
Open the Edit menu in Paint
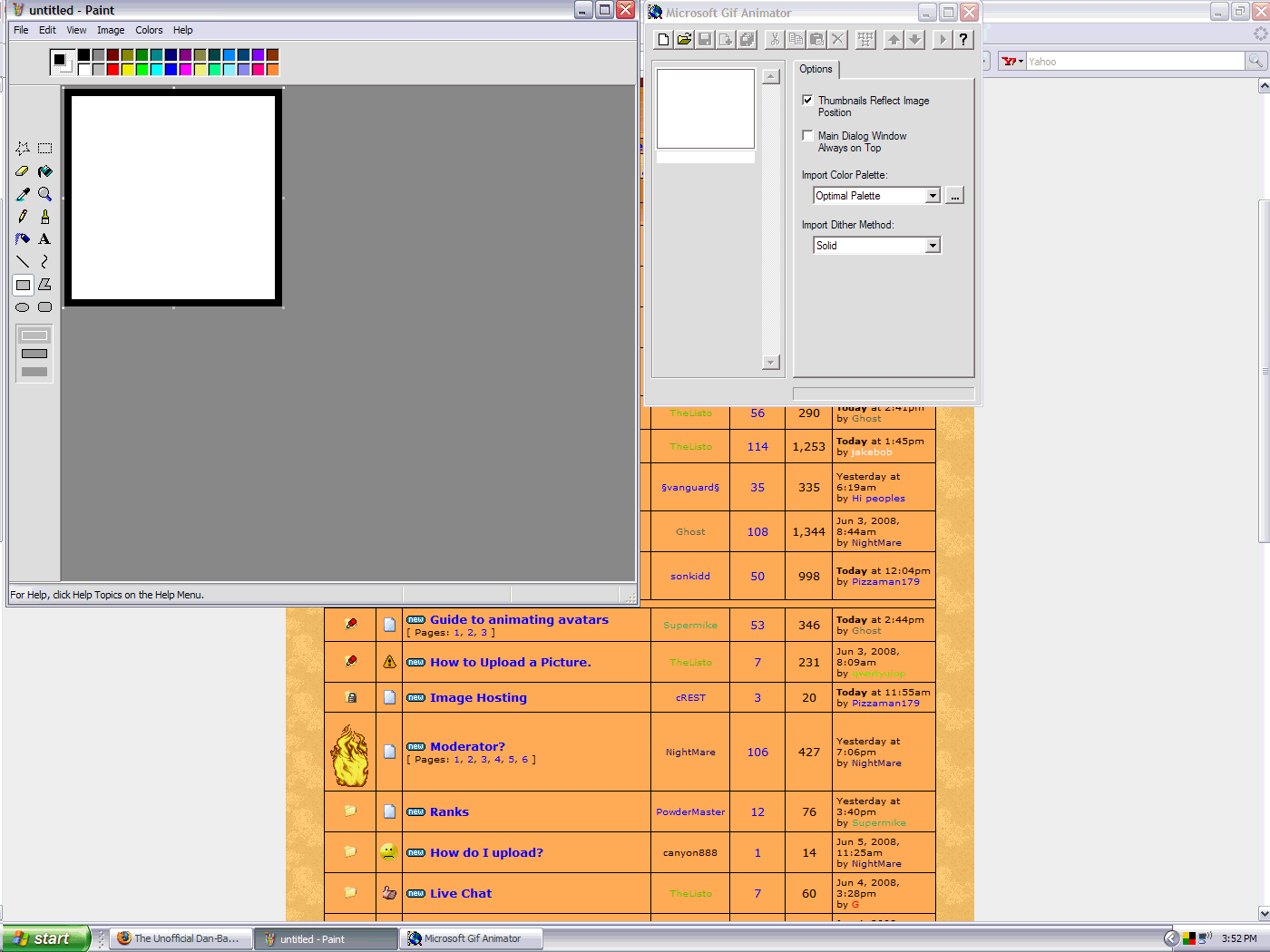(47, 30)
